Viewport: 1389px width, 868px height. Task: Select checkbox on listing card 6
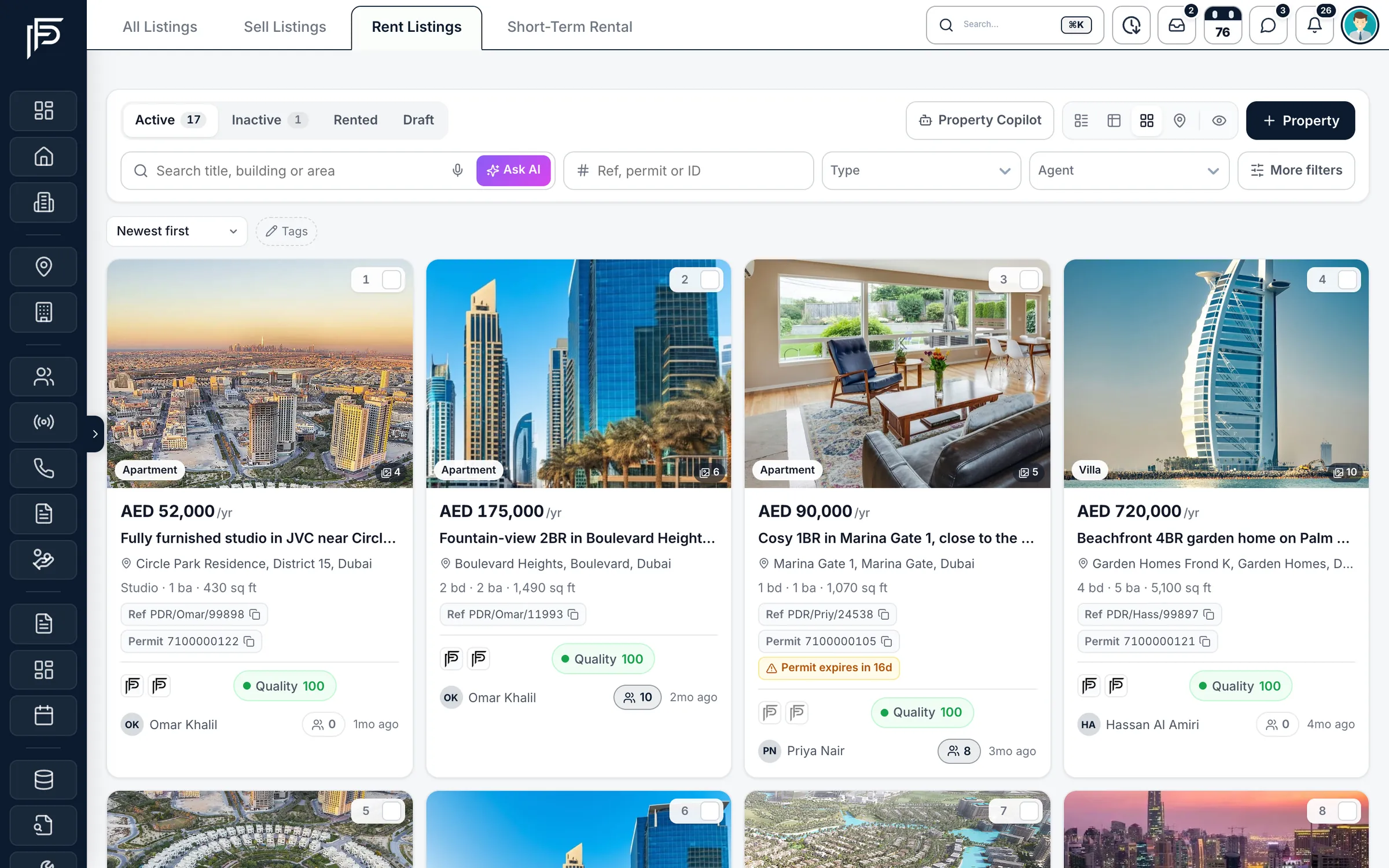[x=710, y=811]
